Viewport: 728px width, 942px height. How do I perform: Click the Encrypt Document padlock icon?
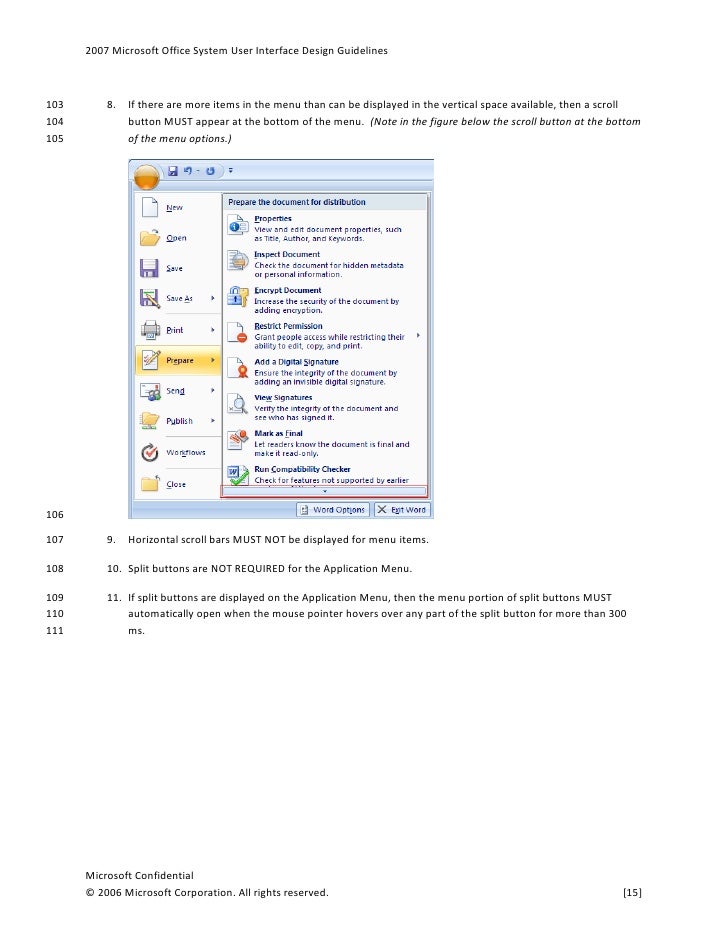(238, 296)
